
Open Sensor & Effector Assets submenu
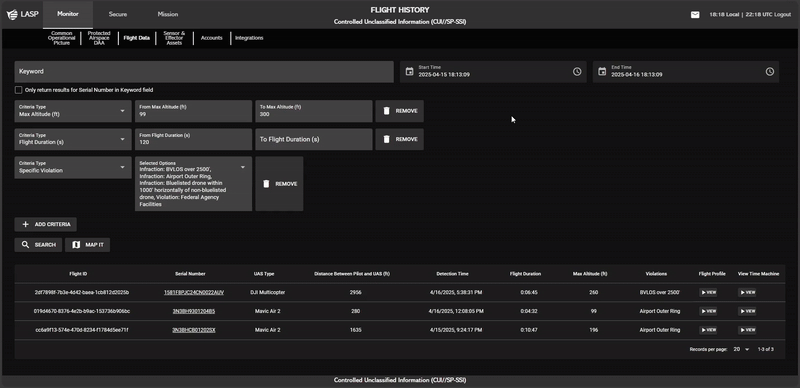coord(174,38)
